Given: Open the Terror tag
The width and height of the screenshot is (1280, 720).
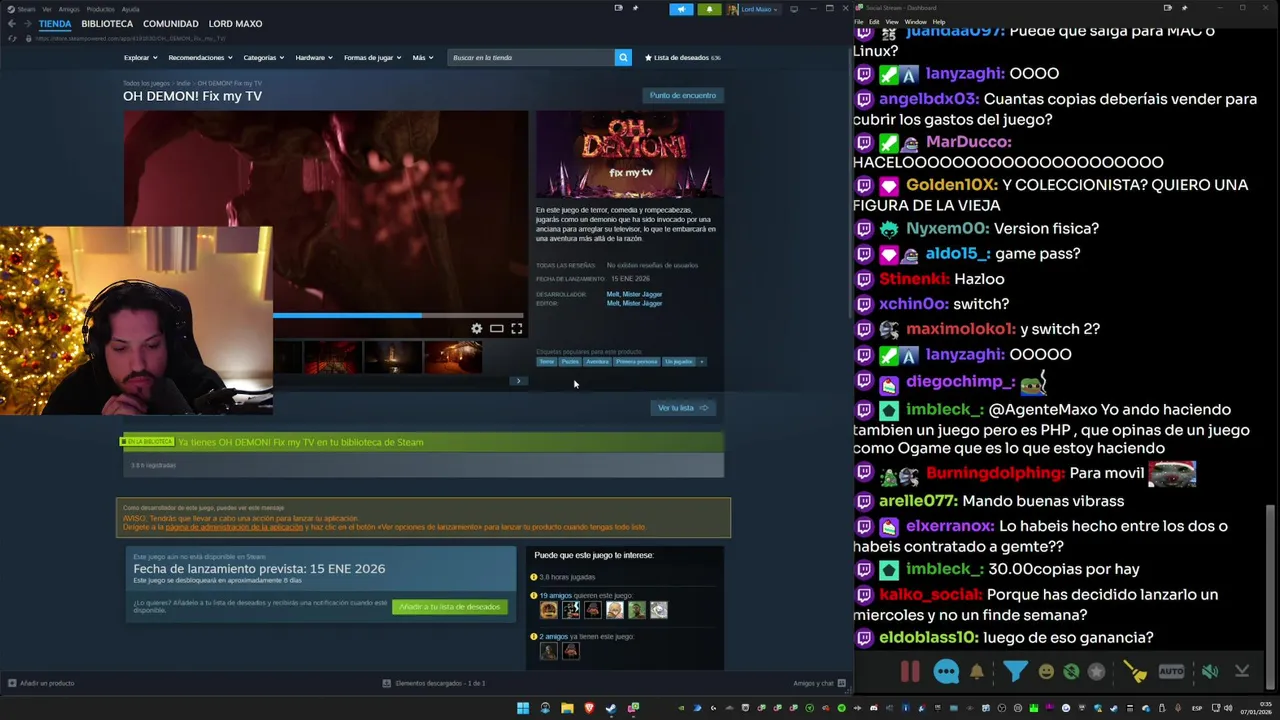Looking at the screenshot, I should pyautogui.click(x=547, y=362).
